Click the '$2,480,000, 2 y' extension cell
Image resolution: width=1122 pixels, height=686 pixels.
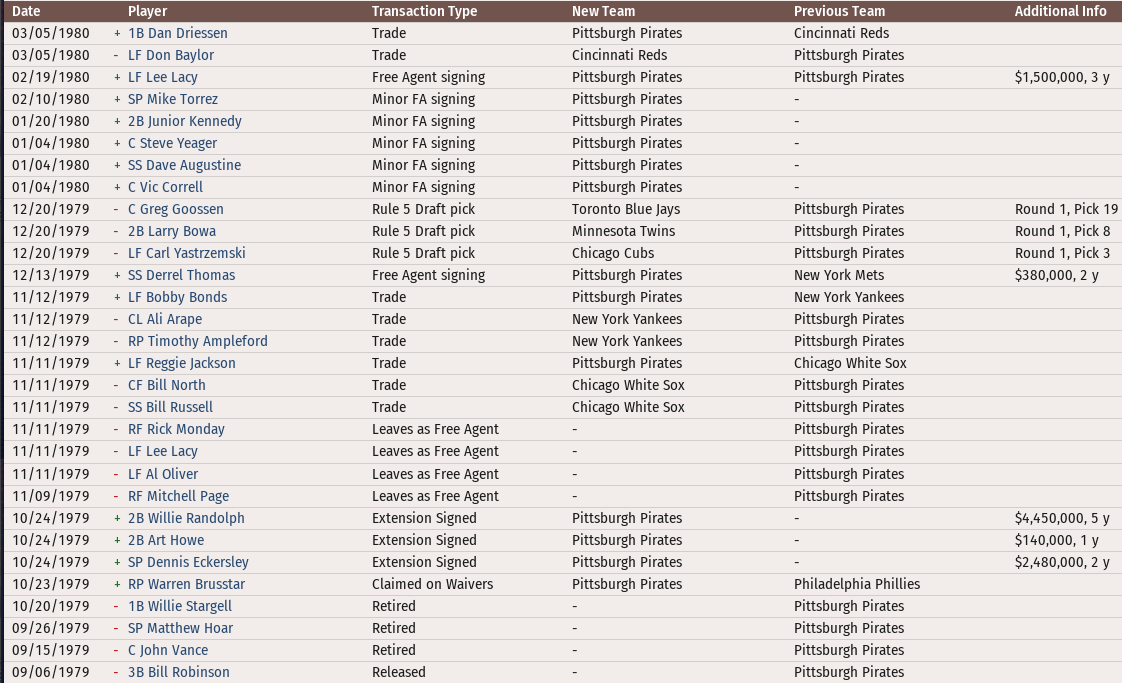click(x=1062, y=562)
